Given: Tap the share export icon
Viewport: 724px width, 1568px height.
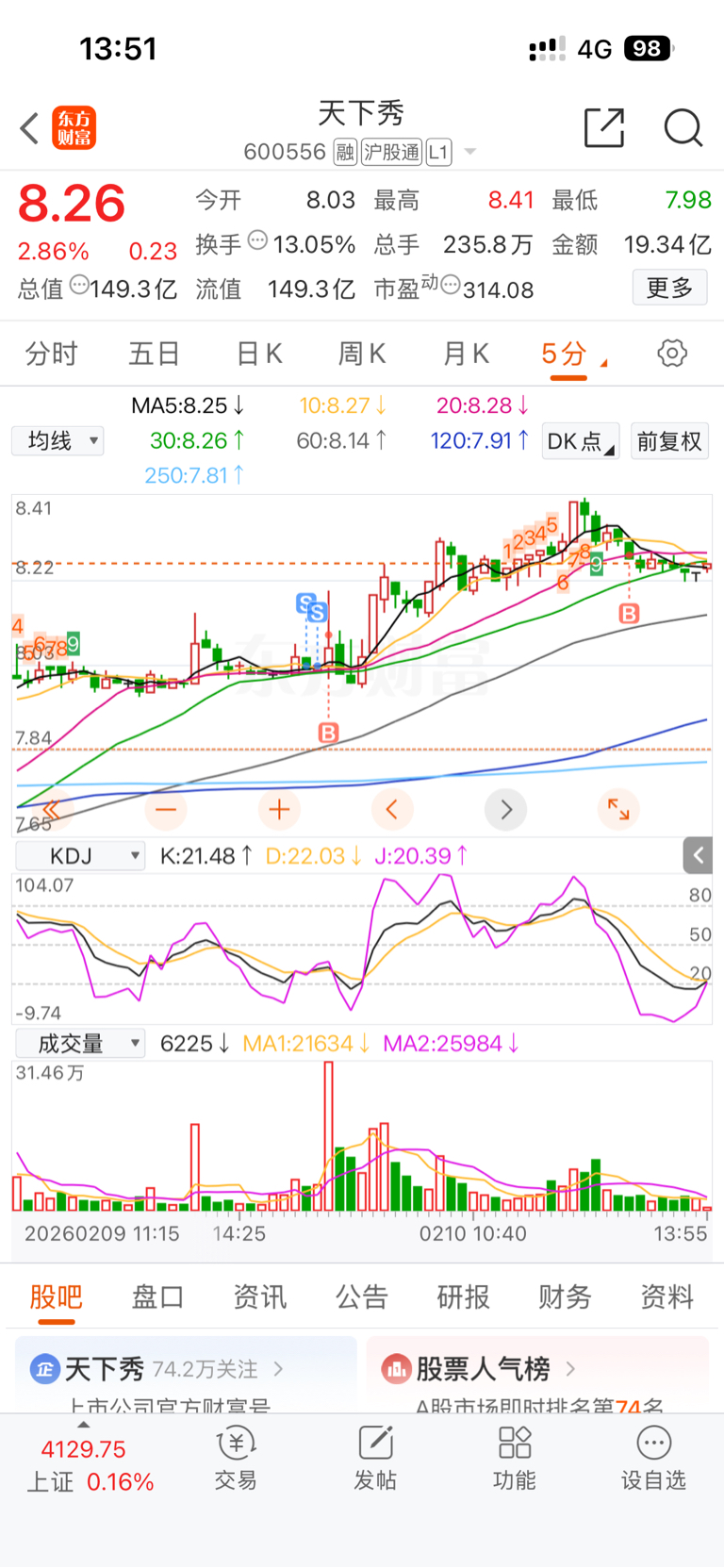Looking at the screenshot, I should pos(604,127).
